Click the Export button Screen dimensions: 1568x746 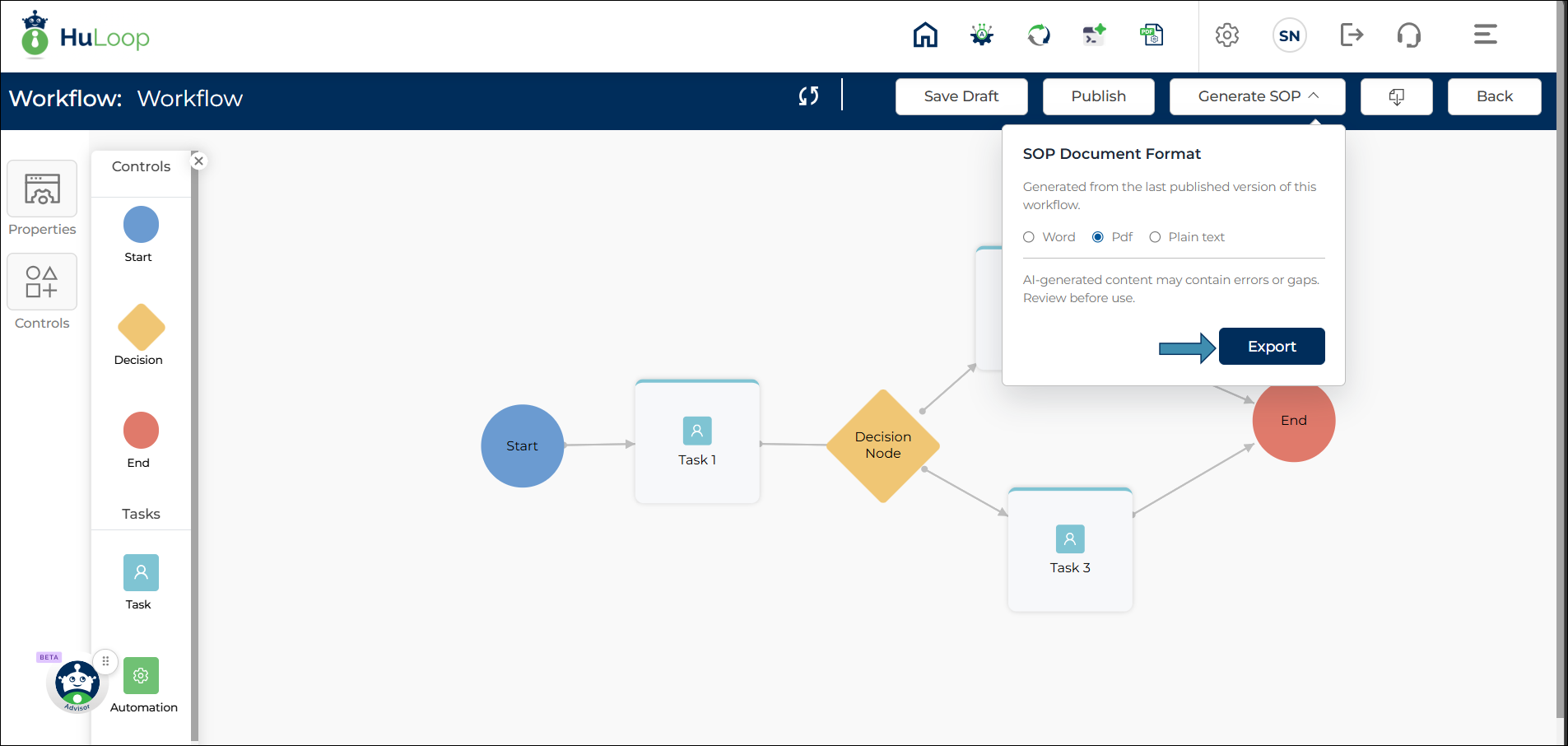point(1272,347)
